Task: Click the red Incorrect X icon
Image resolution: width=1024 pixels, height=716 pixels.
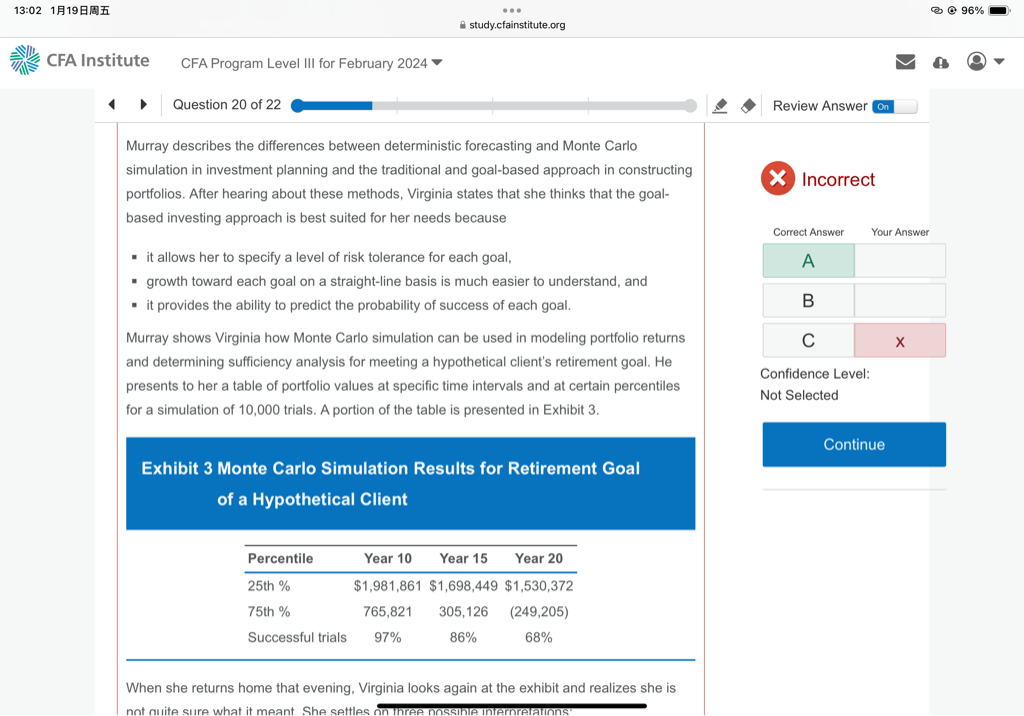Action: (x=777, y=179)
